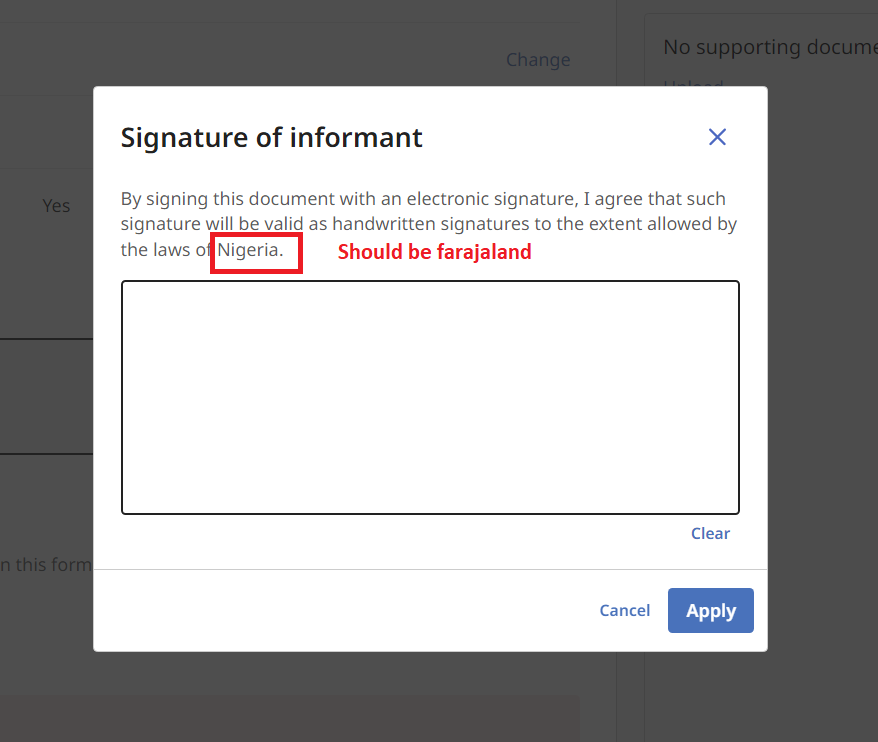Viewport: 878px width, 742px height.
Task: Select the Change link at the top
Action: (x=538, y=59)
